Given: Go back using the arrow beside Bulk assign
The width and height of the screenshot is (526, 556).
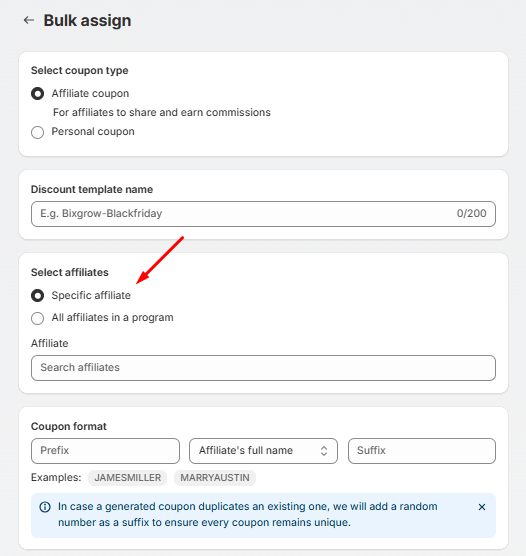Looking at the screenshot, I should coord(29,20).
